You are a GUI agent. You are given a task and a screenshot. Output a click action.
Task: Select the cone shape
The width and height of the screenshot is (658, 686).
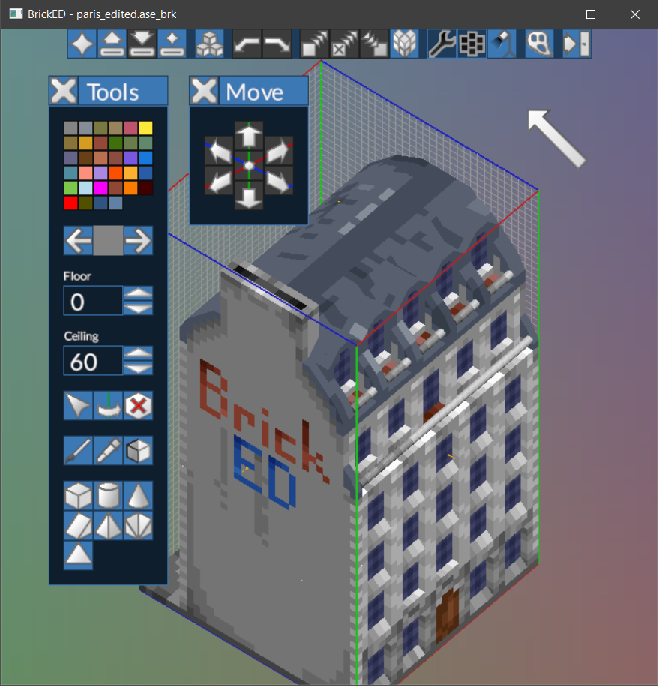138,495
